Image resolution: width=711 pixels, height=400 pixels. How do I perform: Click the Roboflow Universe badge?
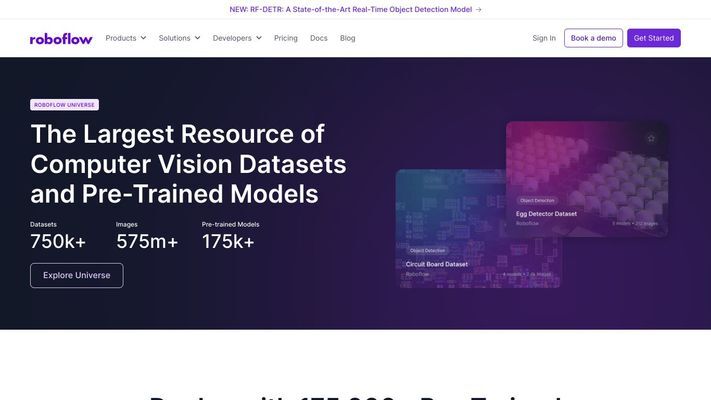pyautogui.click(x=64, y=105)
